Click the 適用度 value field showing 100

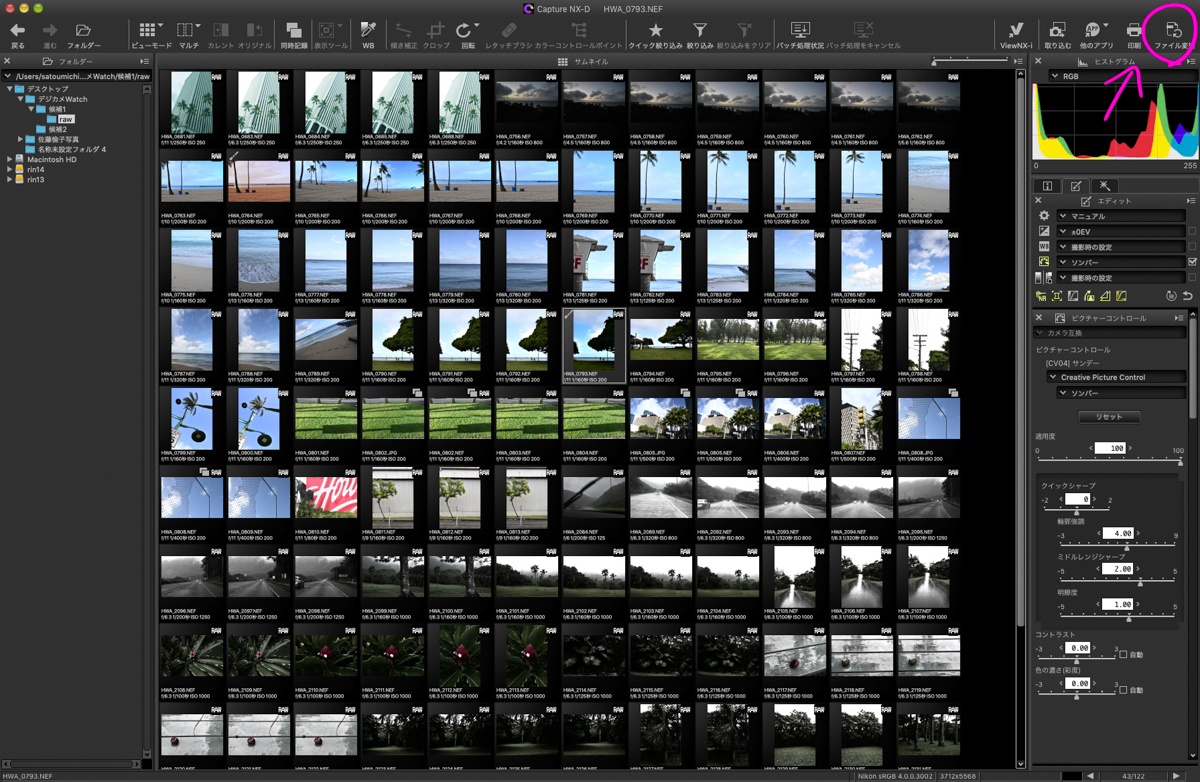(1109, 448)
